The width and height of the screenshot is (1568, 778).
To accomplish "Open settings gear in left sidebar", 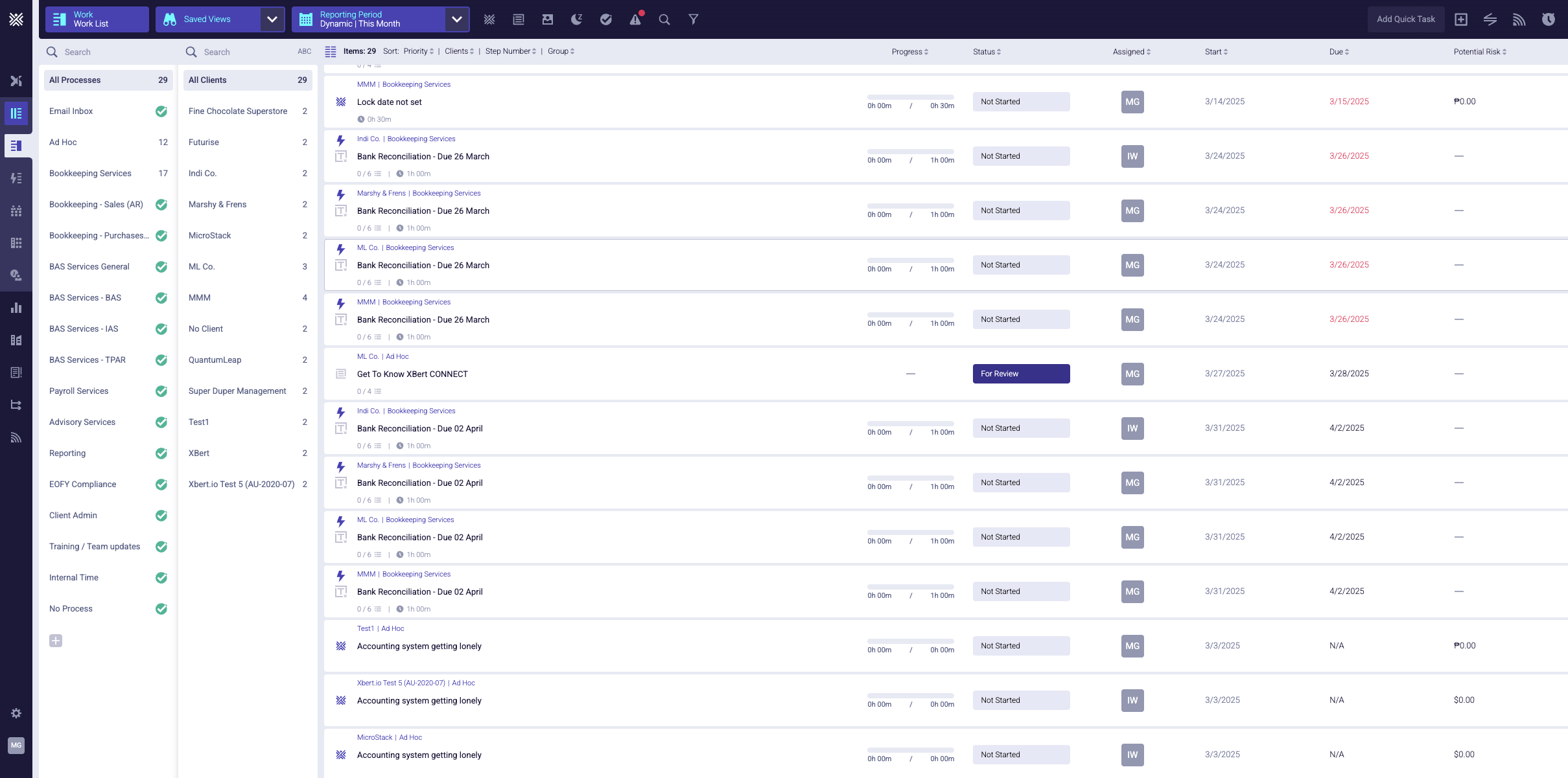I will pos(16,713).
